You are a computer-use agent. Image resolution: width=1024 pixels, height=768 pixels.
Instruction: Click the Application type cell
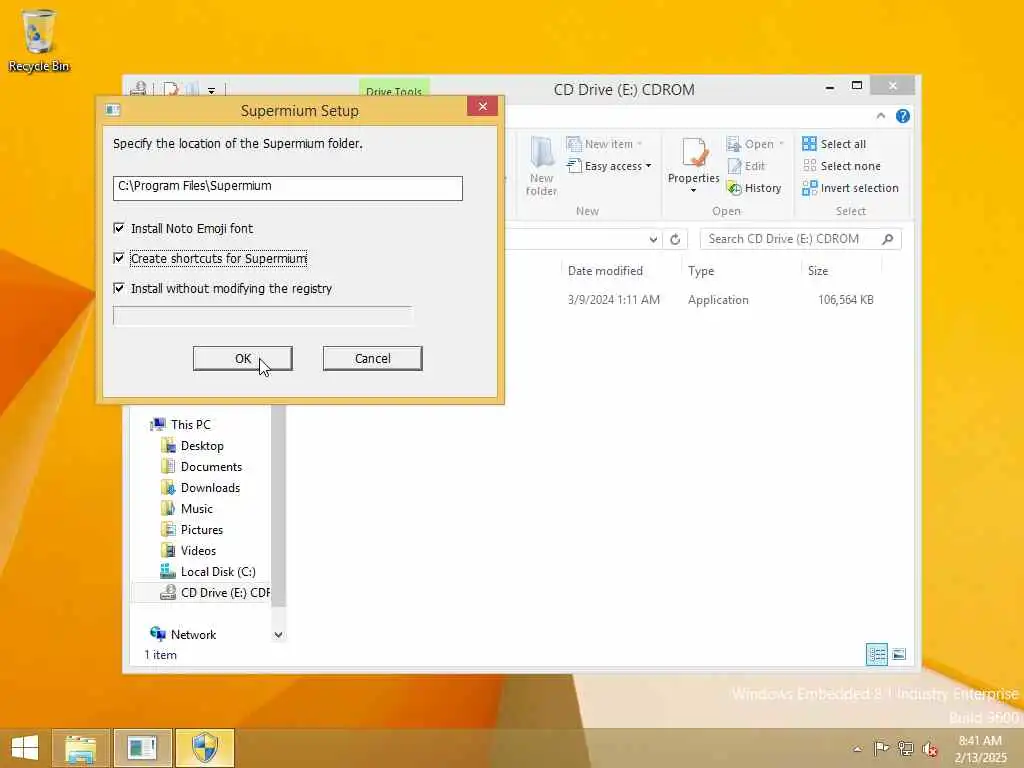pyautogui.click(x=718, y=300)
